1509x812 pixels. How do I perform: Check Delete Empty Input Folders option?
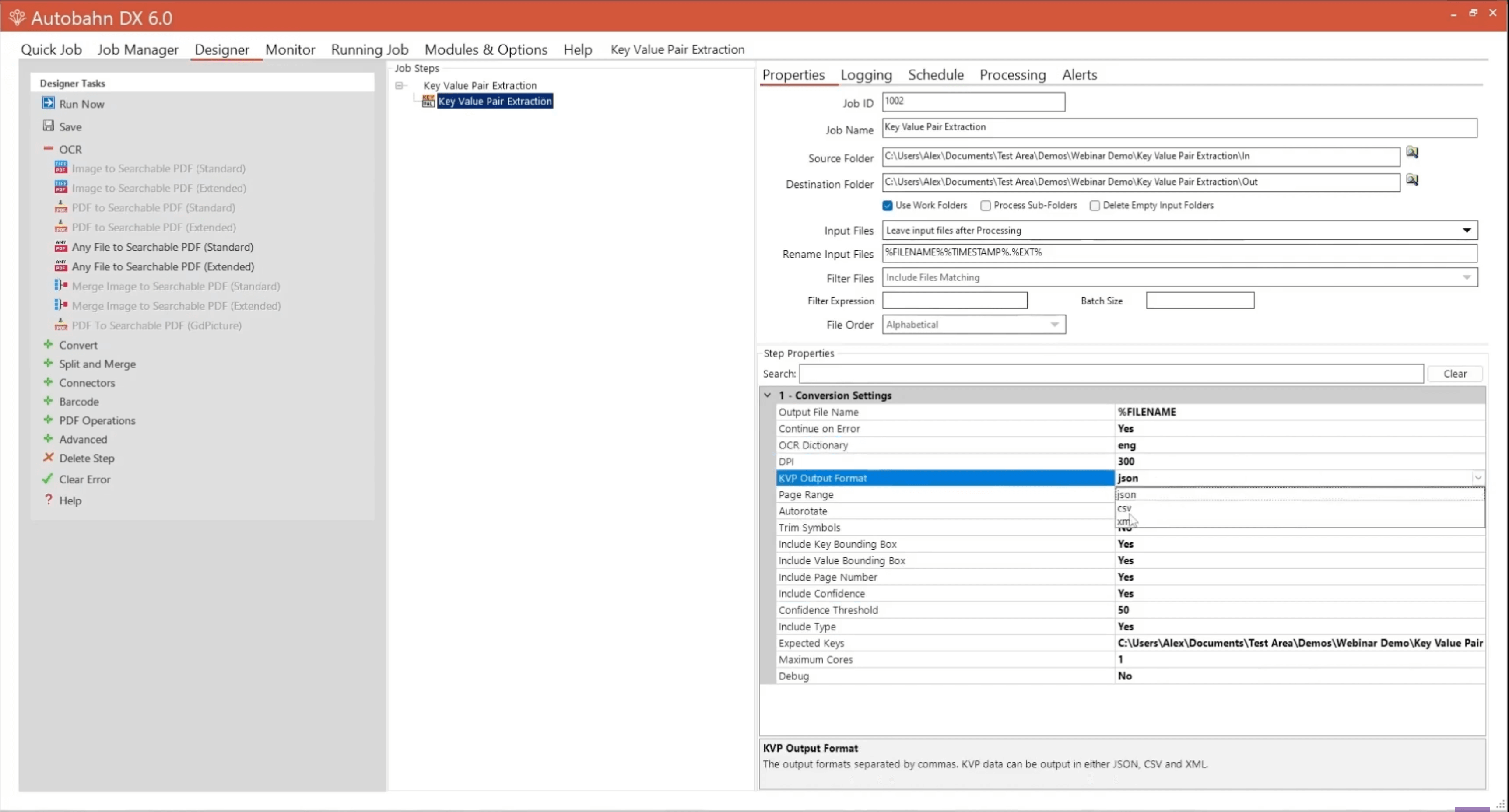point(1094,206)
